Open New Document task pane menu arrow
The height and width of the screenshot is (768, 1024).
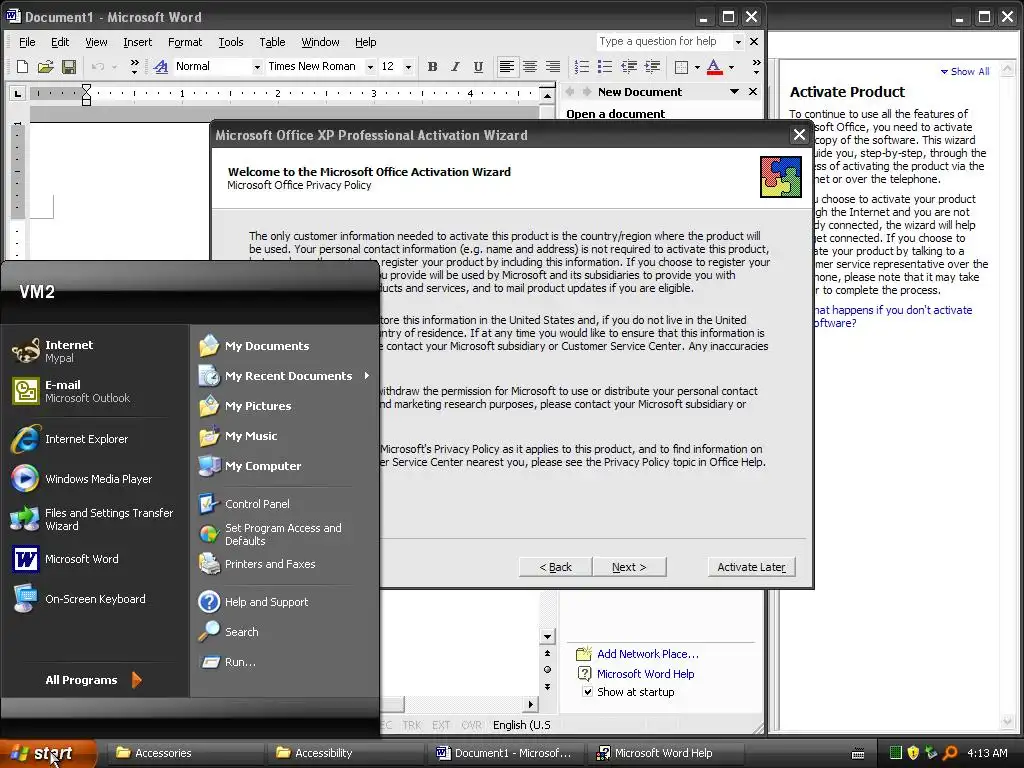tap(734, 91)
